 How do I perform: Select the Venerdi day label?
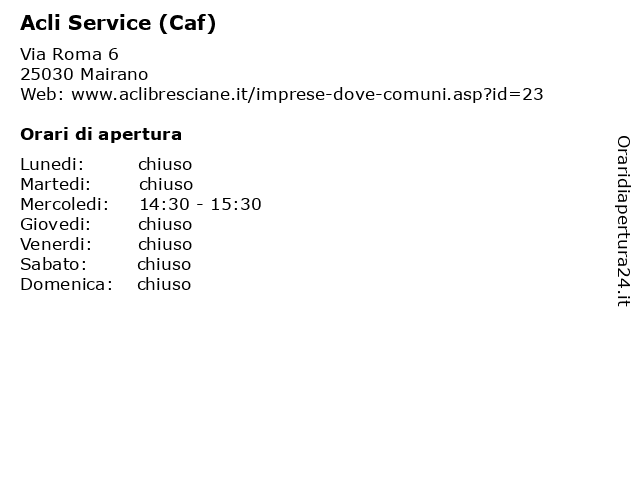pyautogui.click(x=56, y=244)
